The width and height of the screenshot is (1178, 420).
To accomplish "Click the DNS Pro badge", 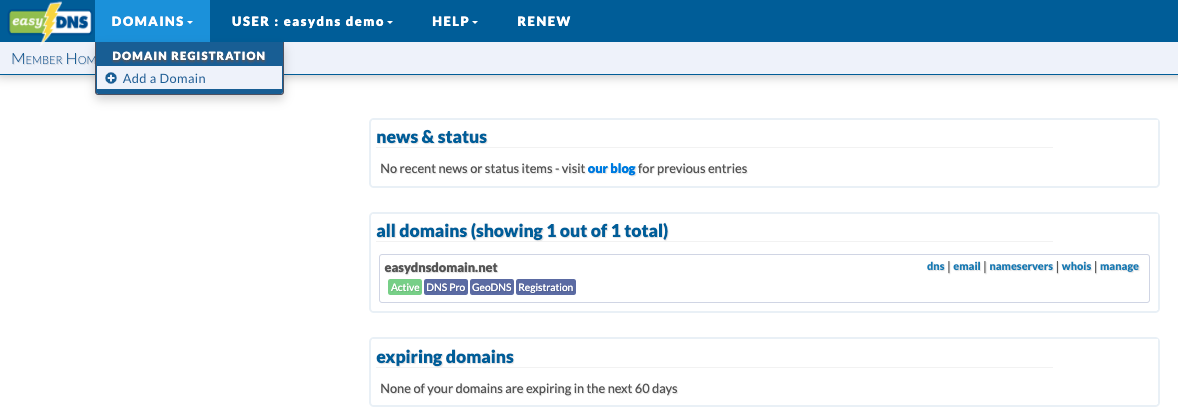I will 446,287.
